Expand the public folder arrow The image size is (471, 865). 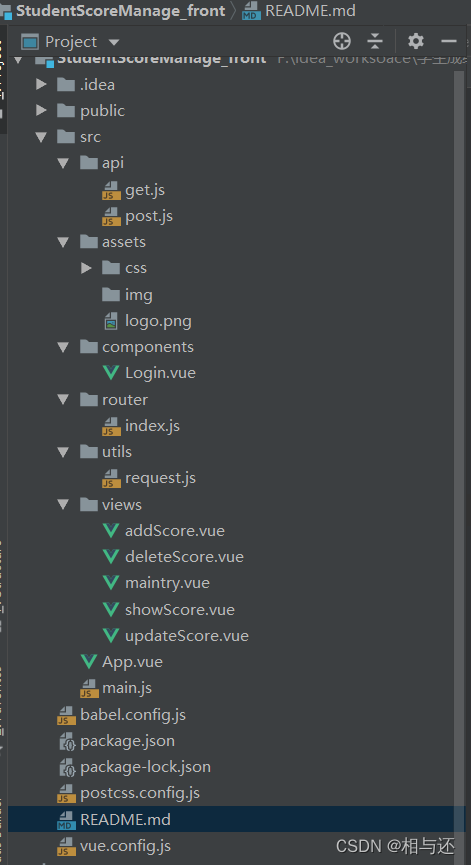[41, 110]
